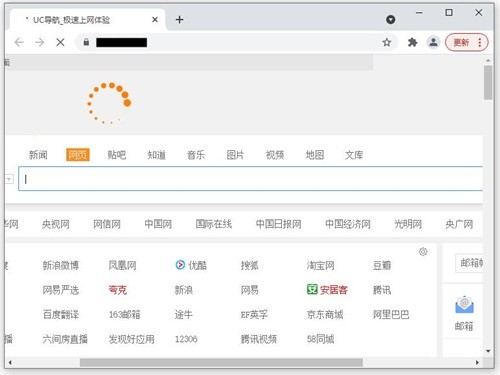Select the 贴吧 search tab
This screenshot has height=375, width=500.
pyautogui.click(x=117, y=155)
